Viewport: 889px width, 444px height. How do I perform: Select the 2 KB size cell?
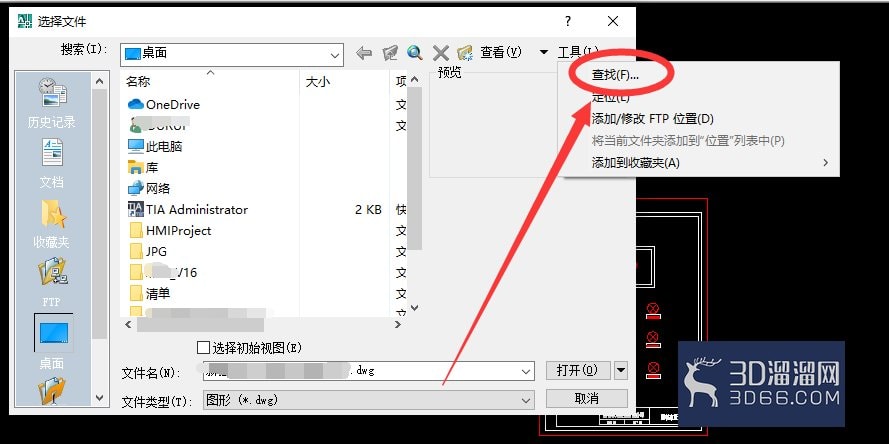point(368,209)
